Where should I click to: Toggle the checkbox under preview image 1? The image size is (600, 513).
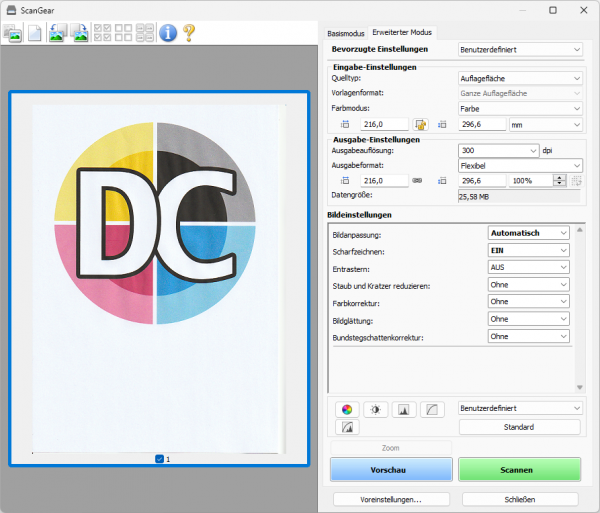pyautogui.click(x=160, y=459)
